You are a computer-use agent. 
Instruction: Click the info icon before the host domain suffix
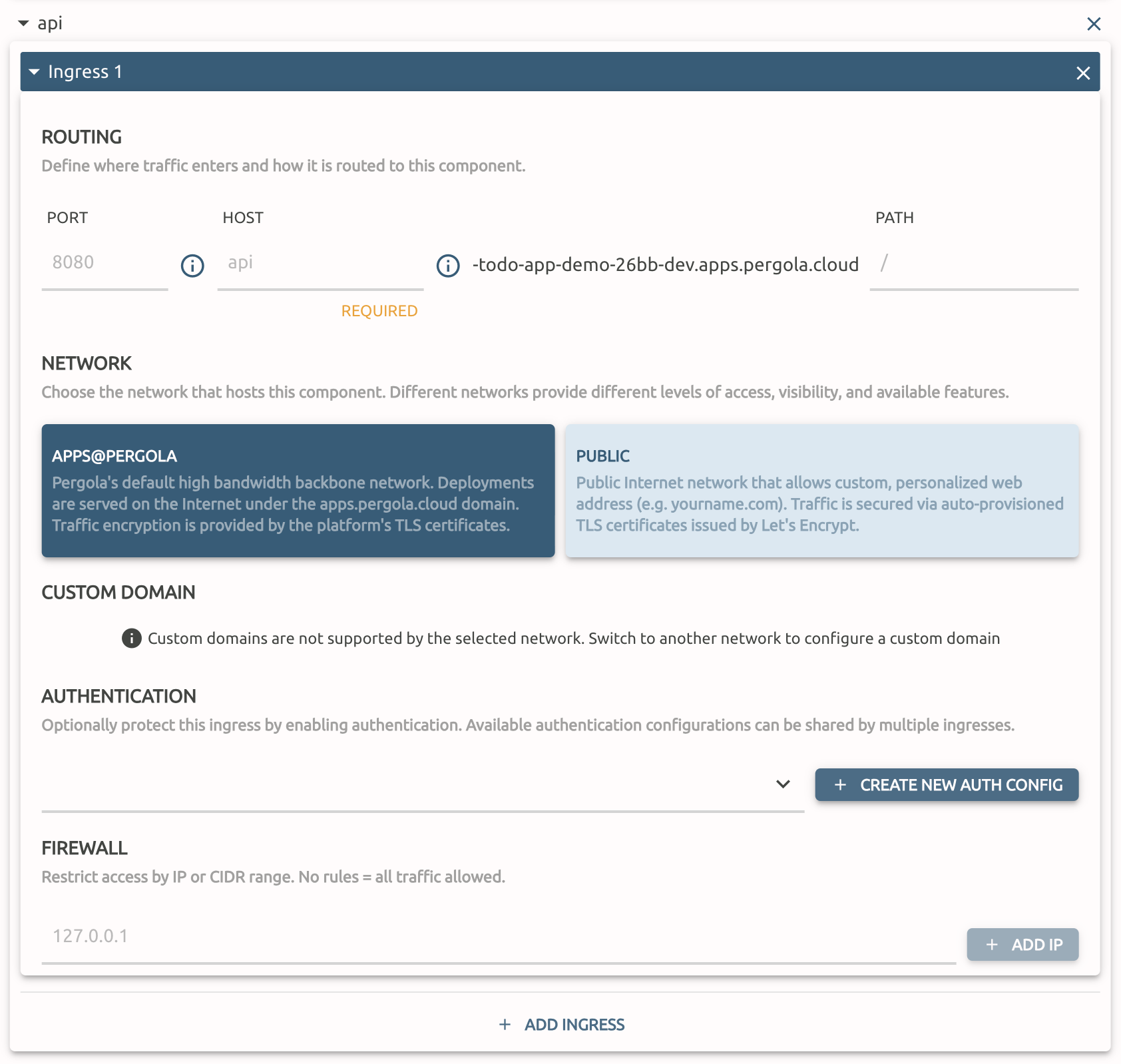(448, 266)
